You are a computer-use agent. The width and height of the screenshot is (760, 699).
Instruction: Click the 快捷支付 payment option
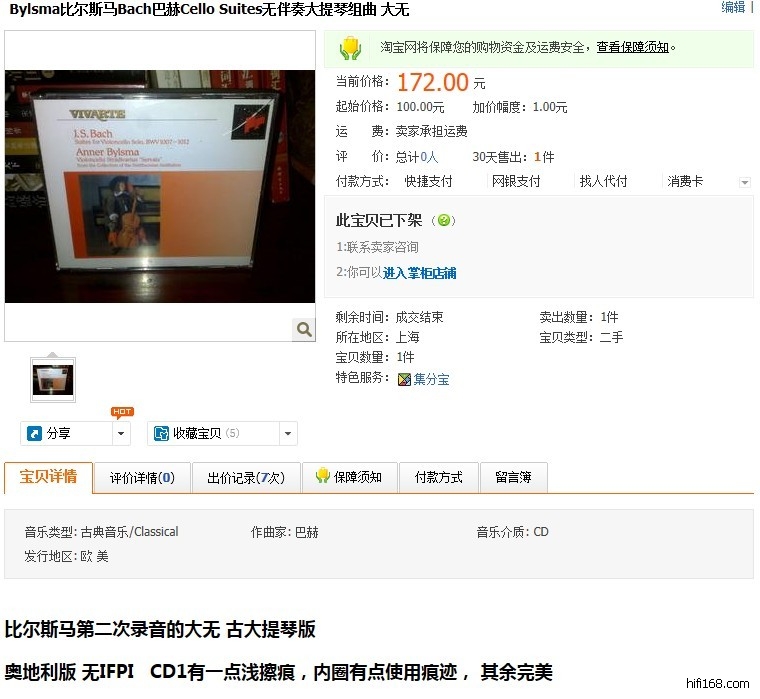coord(428,181)
